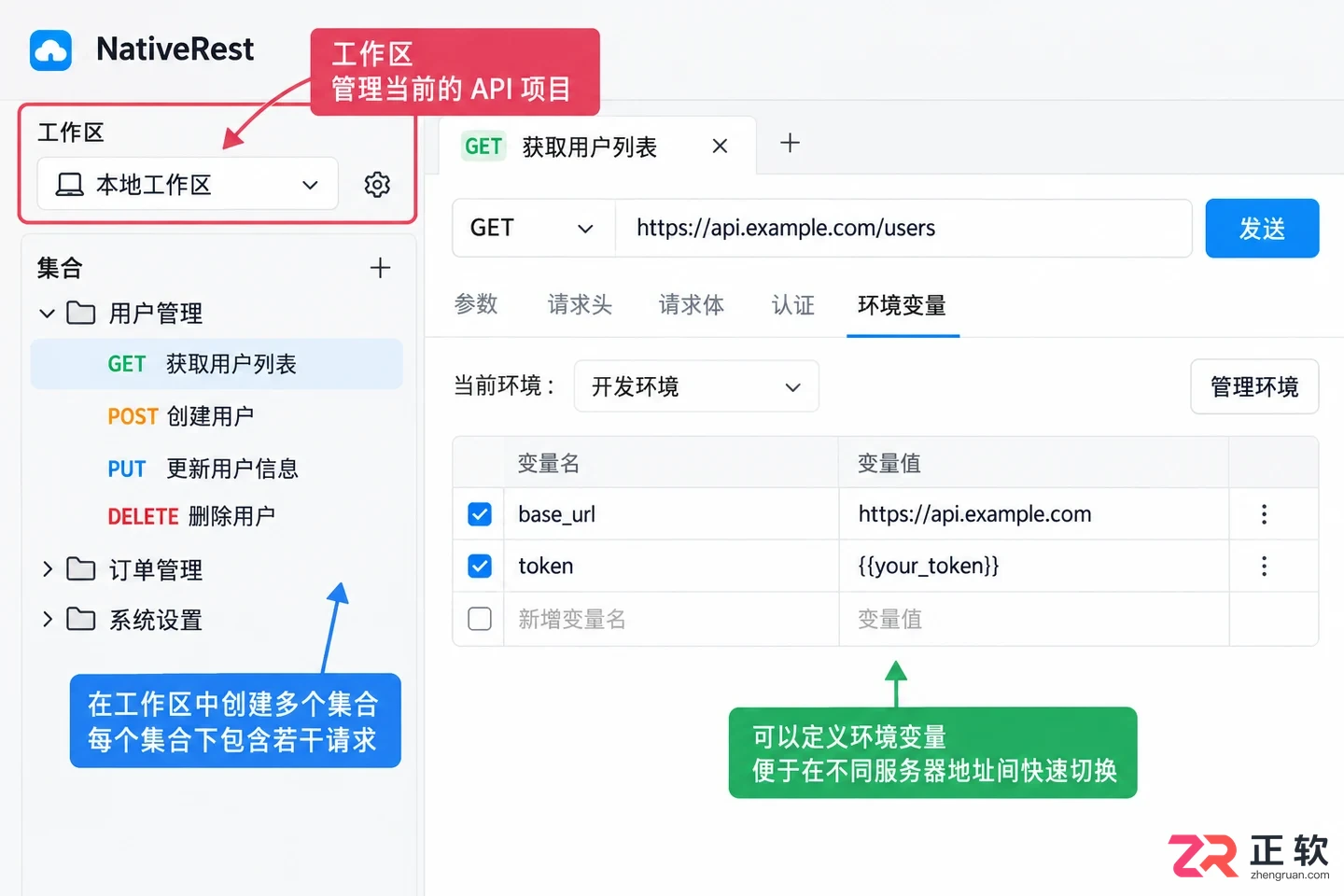Click the 系统设置 folder icon
This screenshot has width=1344, height=896.
tap(81, 620)
